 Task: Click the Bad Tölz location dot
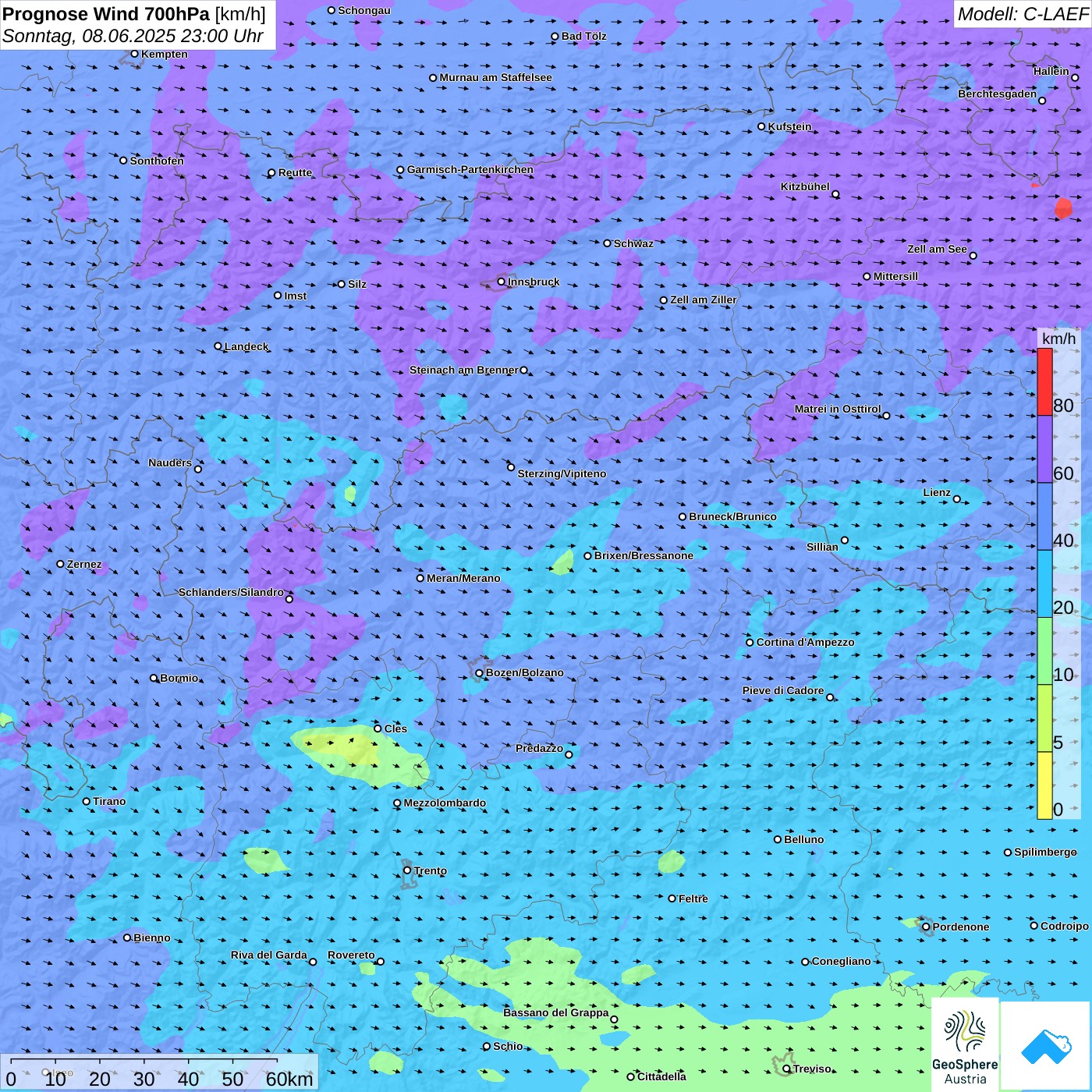click(x=555, y=37)
